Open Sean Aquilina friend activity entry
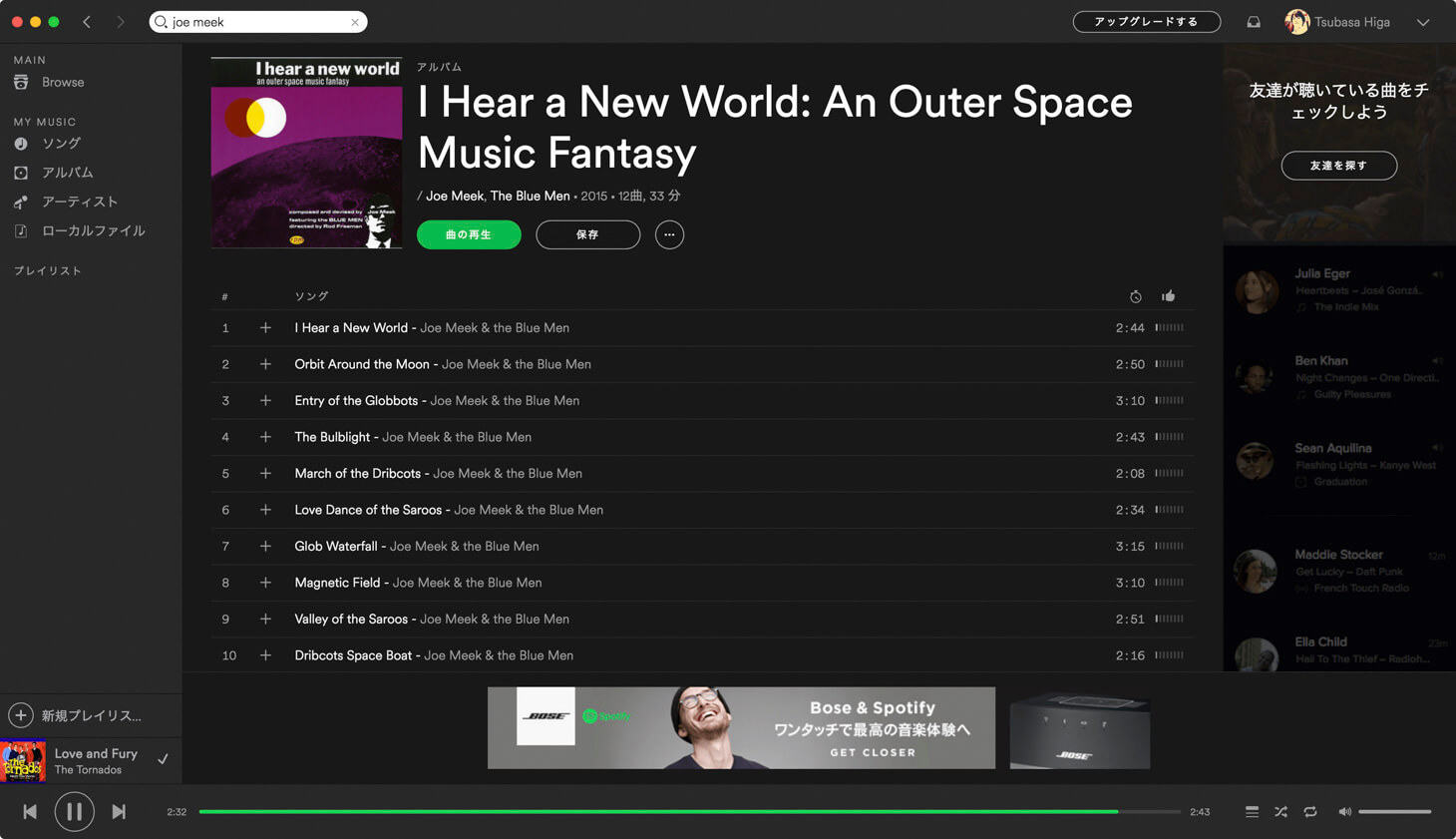The image size is (1456, 839). [1339, 465]
